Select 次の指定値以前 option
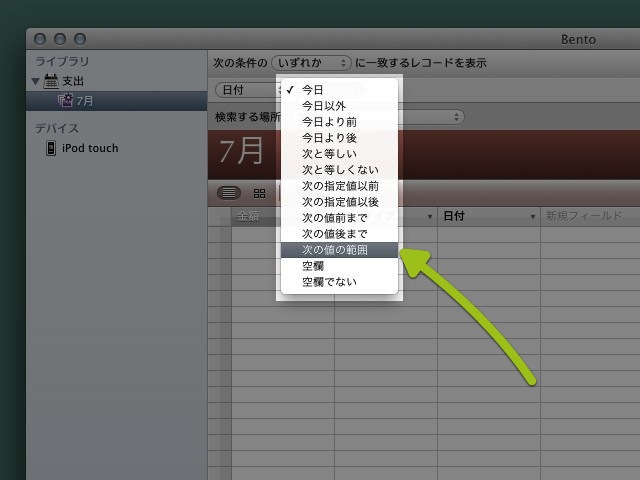Image resolution: width=640 pixels, height=480 pixels. 339,186
